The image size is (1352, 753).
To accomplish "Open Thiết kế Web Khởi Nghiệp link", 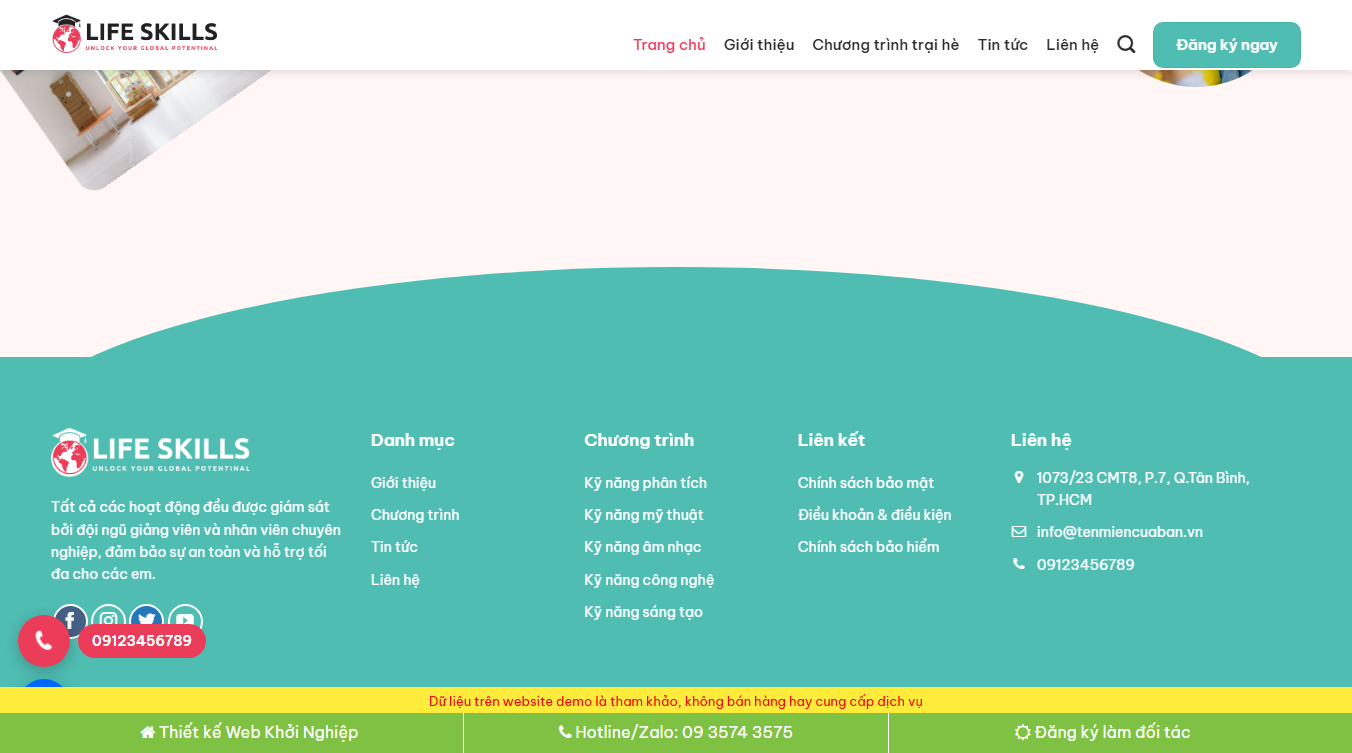I will pos(249,733).
